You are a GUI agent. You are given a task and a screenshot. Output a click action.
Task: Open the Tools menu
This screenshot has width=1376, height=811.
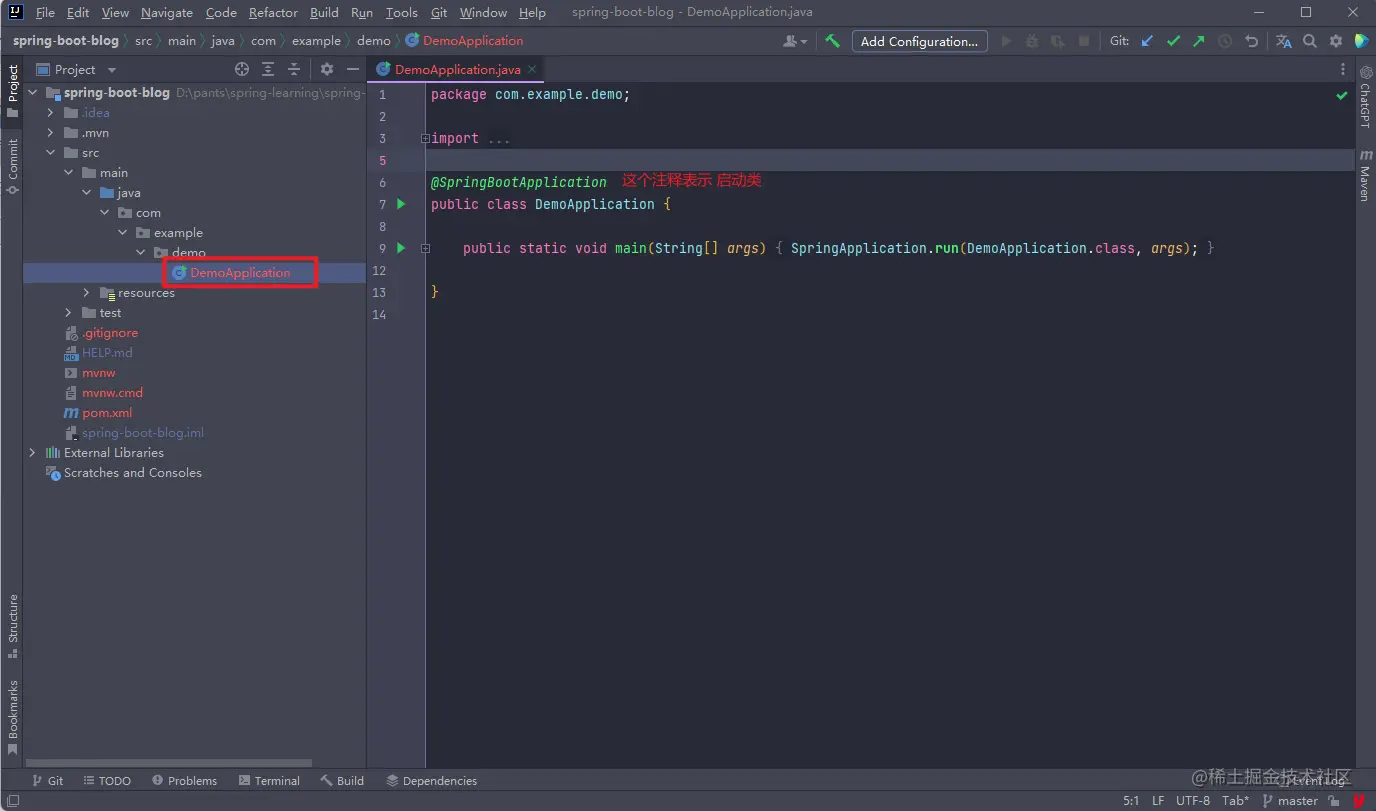401,13
